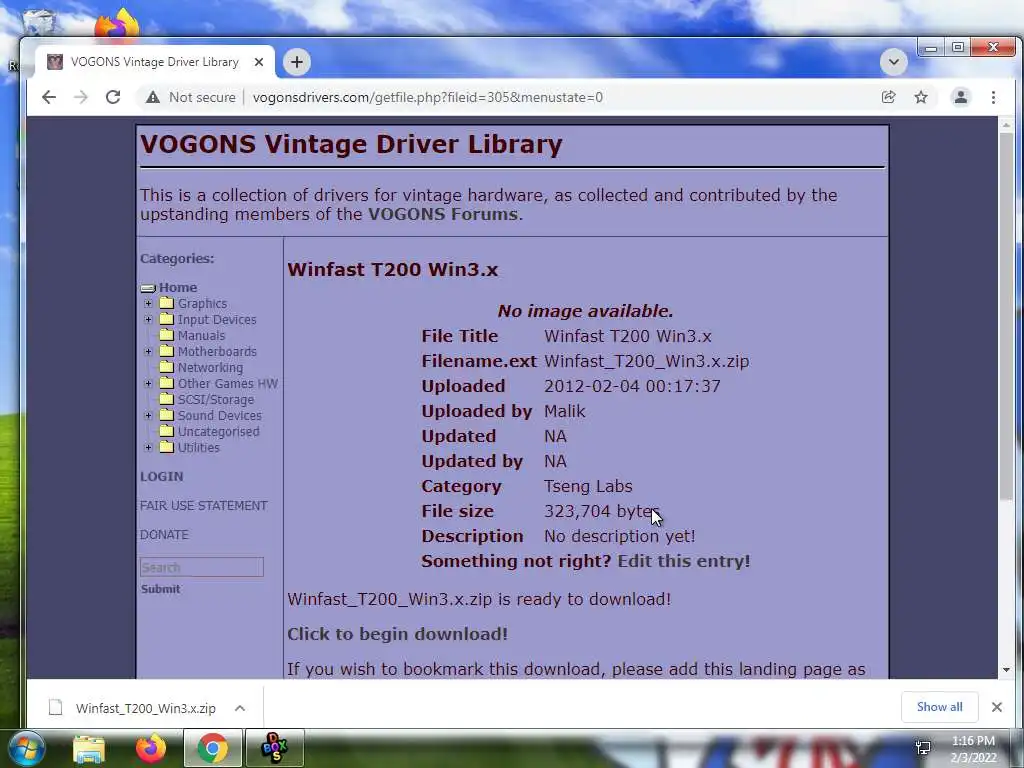The height and width of the screenshot is (768, 1024).
Task: Bookmark this page with the star
Action: (x=921, y=97)
